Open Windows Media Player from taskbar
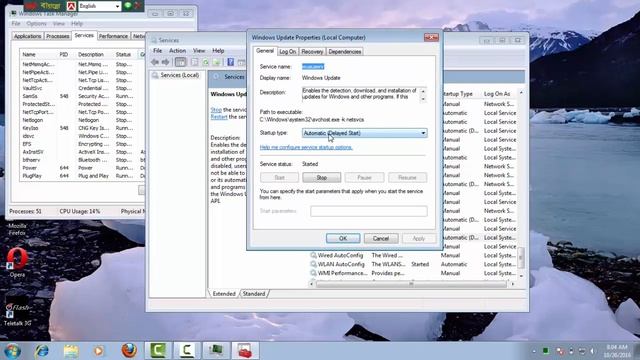Image resolution: width=640 pixels, height=360 pixels. coord(98,351)
